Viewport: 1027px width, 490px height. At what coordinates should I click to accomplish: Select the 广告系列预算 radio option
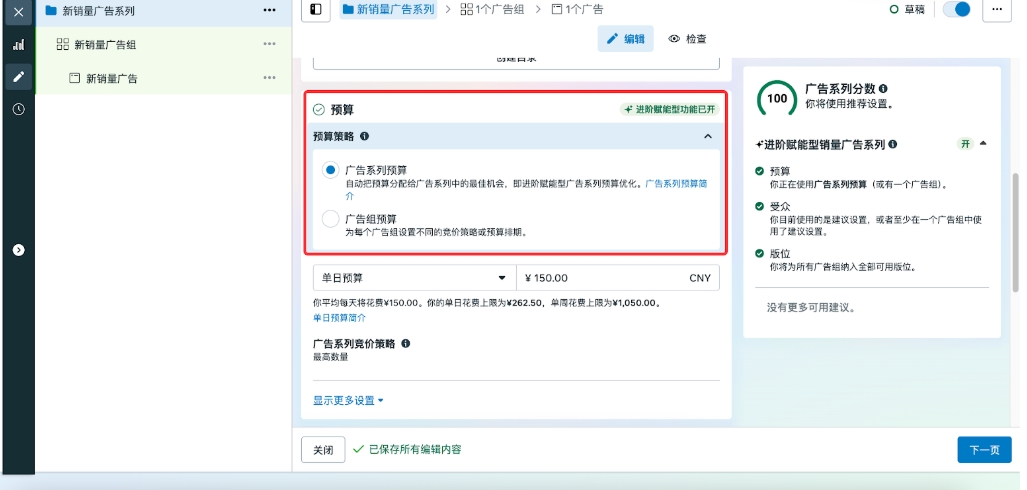[331, 170]
